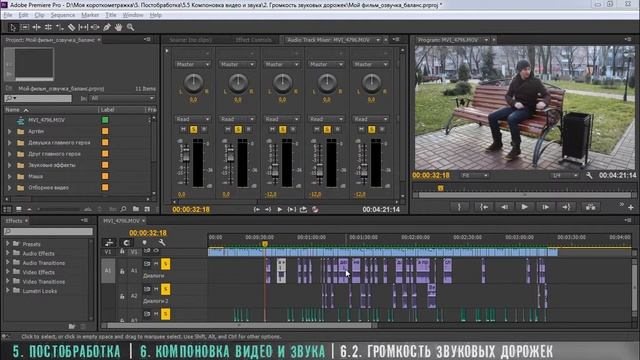Click the first mixer channel volume fader
Image resolution: width=640 pixels, height=360 pixels.
click(x=186, y=156)
